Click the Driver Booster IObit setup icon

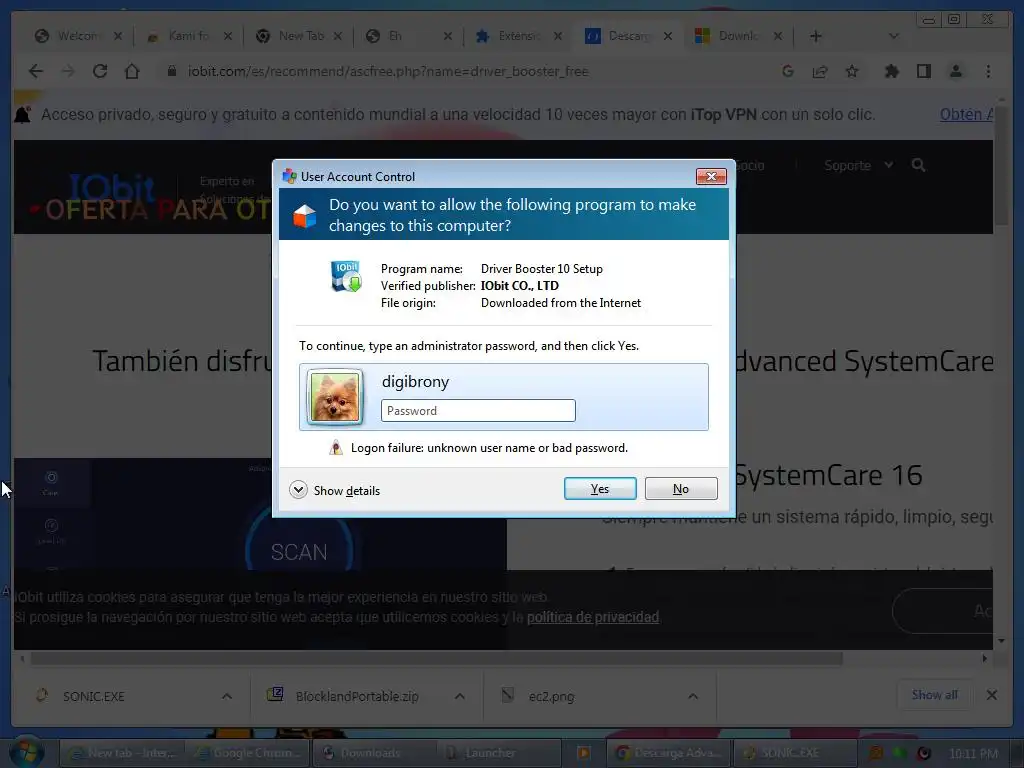point(346,276)
